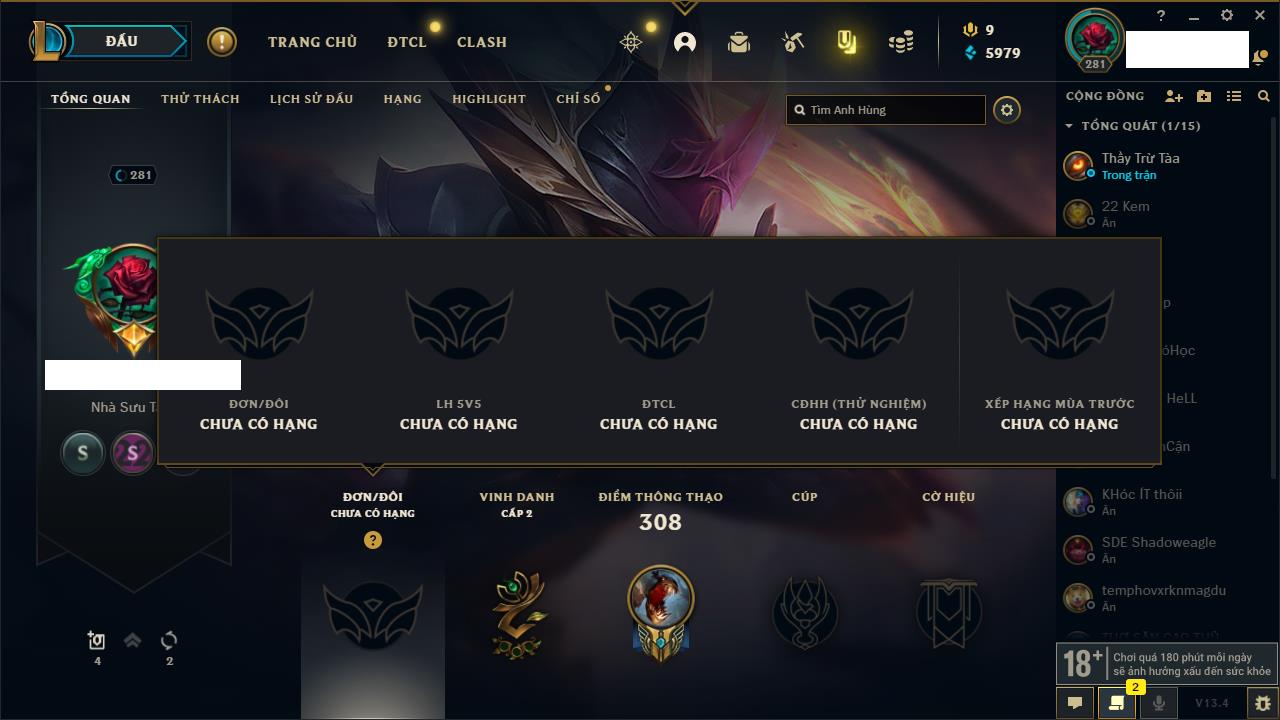Toggle the chat window button
This screenshot has width=1280, height=720.
1075,703
